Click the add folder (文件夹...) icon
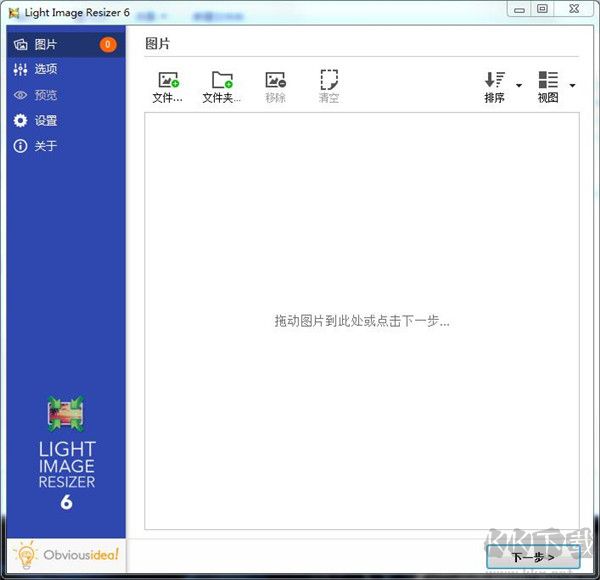 coord(222,80)
